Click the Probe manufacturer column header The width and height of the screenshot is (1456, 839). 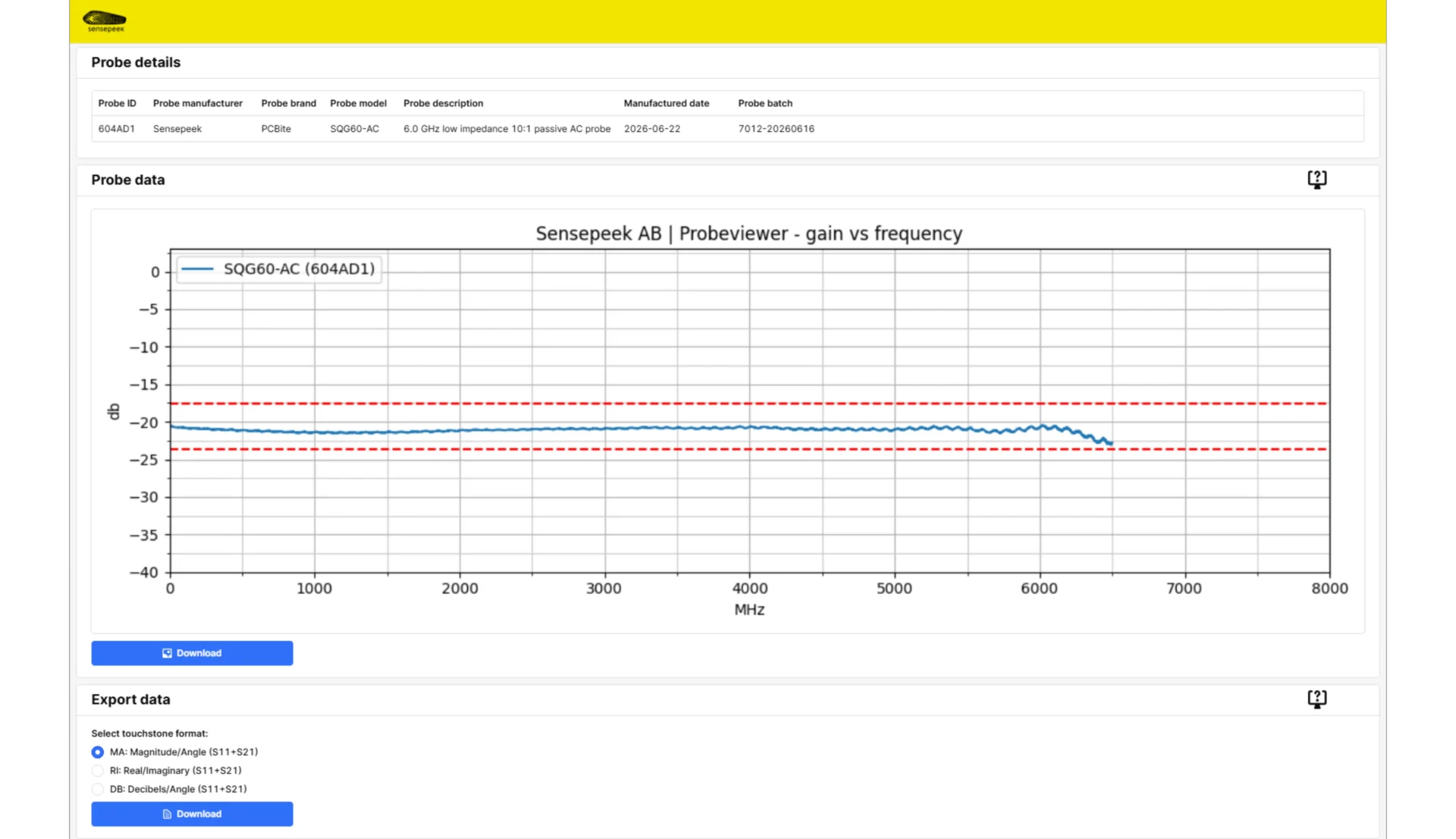pyautogui.click(x=198, y=103)
